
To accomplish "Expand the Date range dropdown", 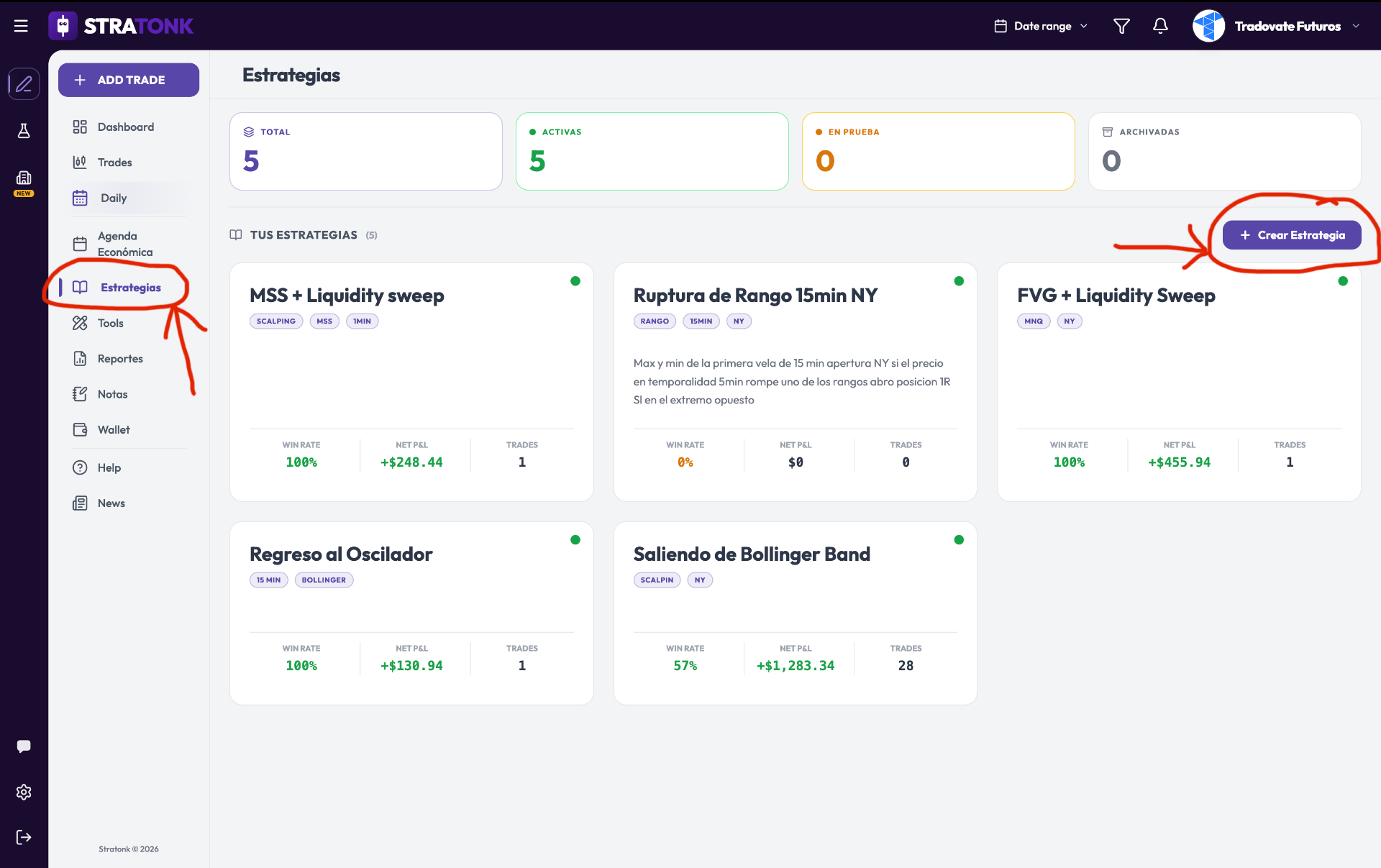I will pos(1041,26).
